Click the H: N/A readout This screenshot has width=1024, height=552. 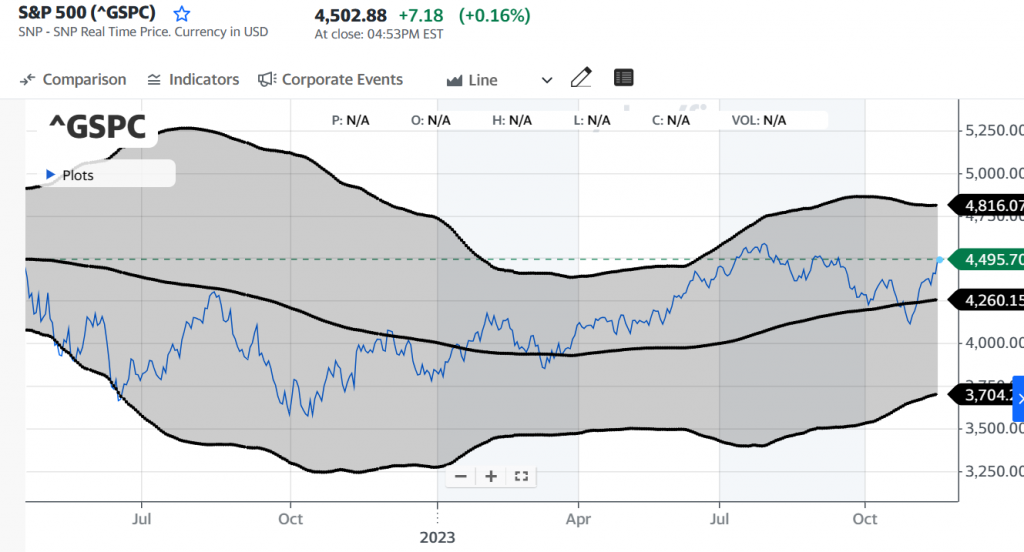pos(512,120)
